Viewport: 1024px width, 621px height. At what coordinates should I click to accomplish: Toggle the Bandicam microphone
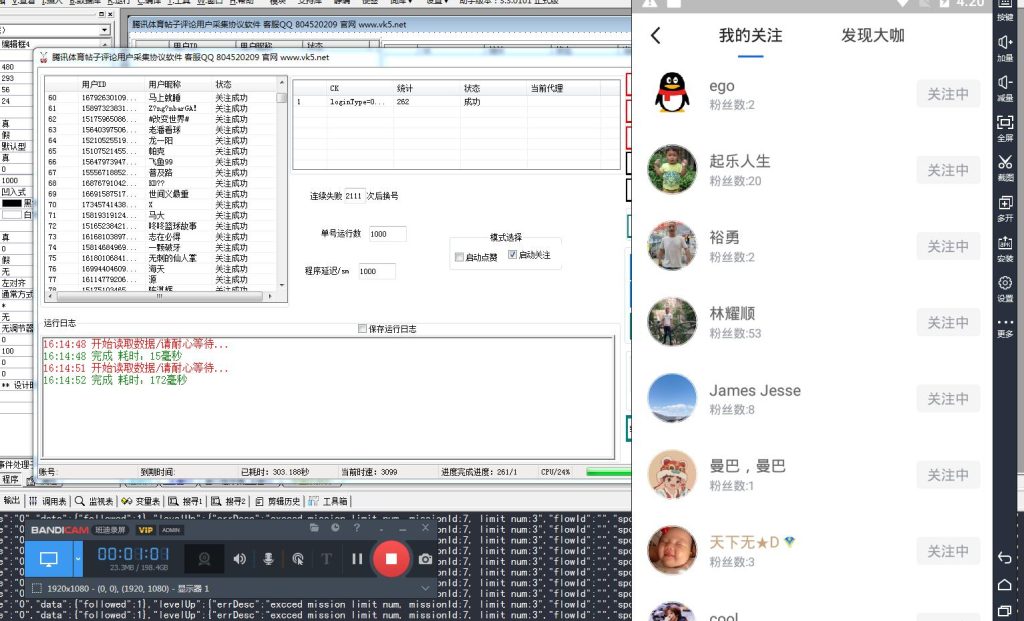point(268,559)
